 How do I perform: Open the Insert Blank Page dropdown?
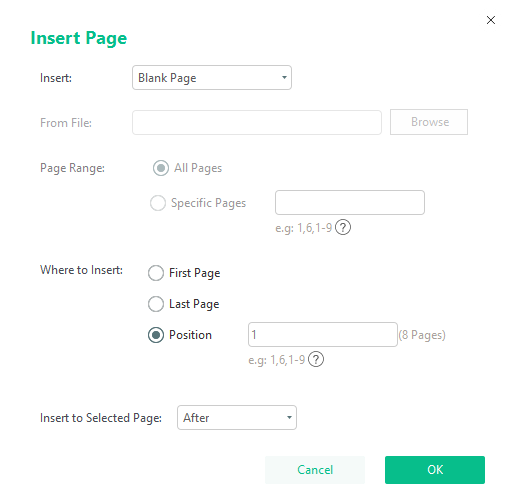point(212,78)
